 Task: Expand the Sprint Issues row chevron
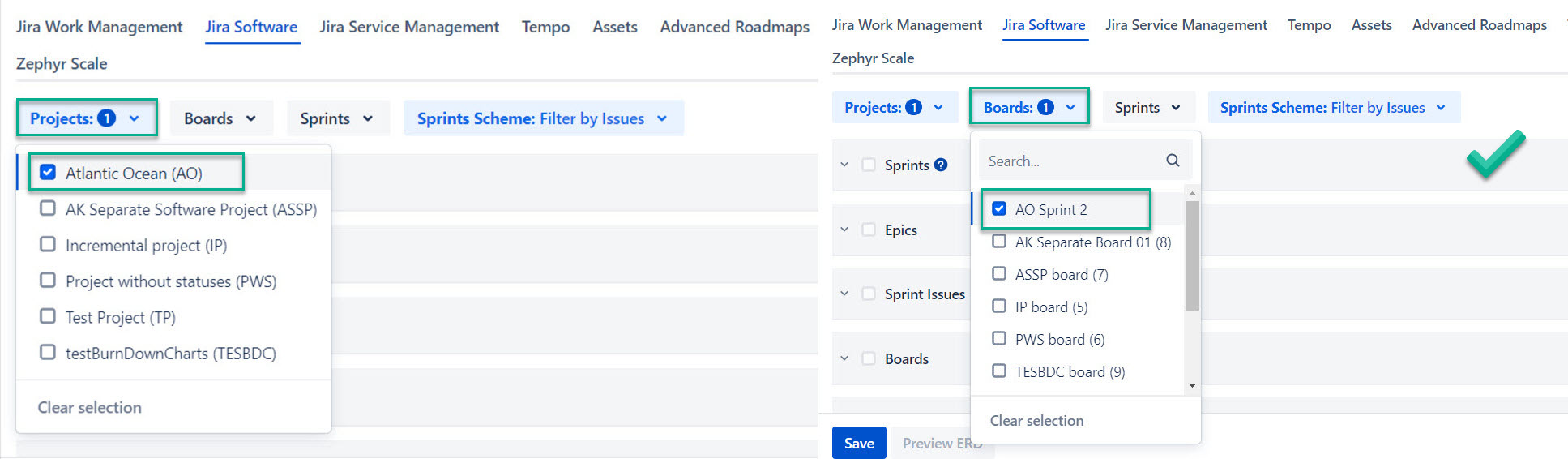pyautogui.click(x=844, y=294)
